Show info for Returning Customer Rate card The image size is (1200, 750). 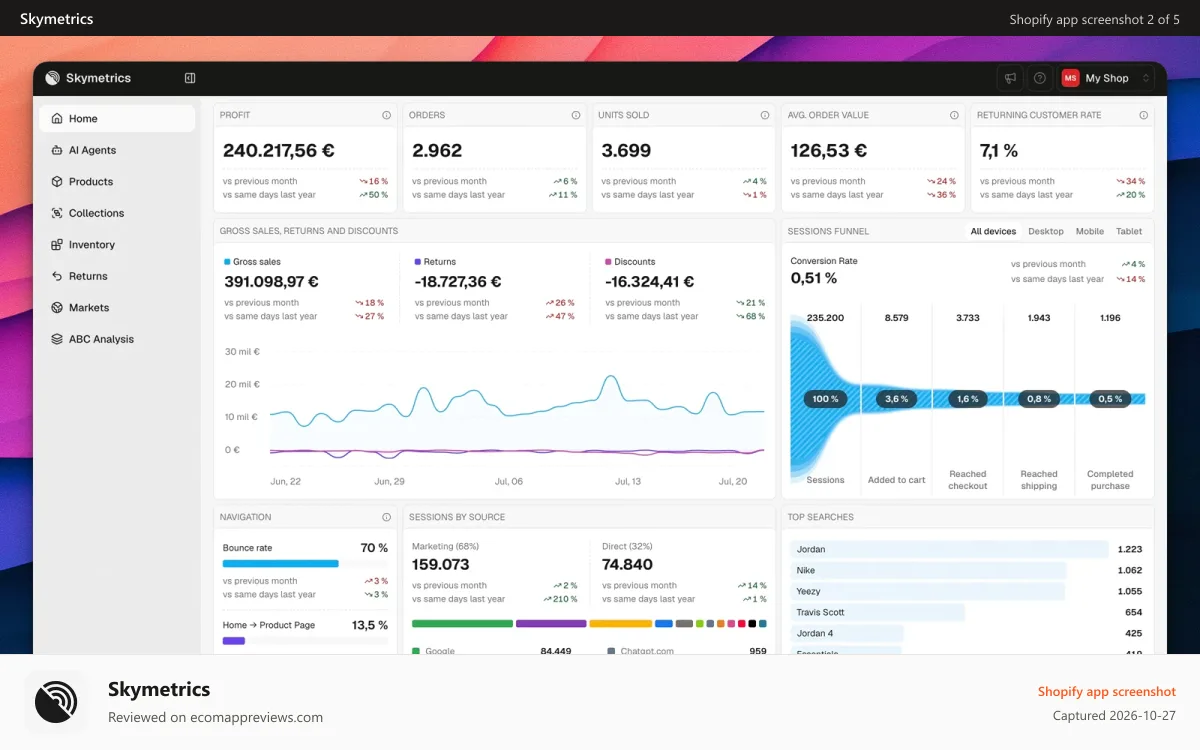tap(1143, 115)
